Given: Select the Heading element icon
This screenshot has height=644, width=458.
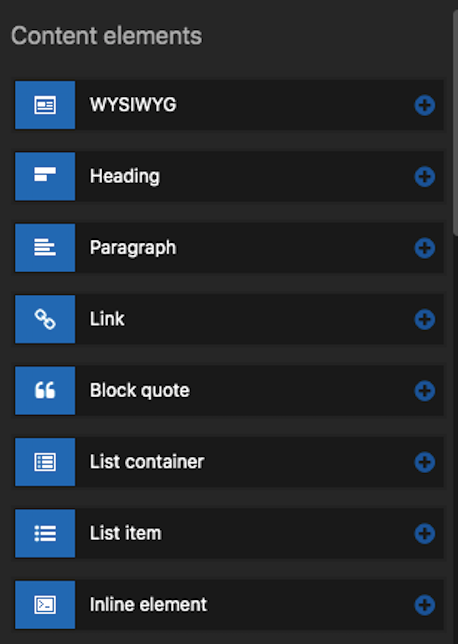Looking at the screenshot, I should pyautogui.click(x=45, y=177).
